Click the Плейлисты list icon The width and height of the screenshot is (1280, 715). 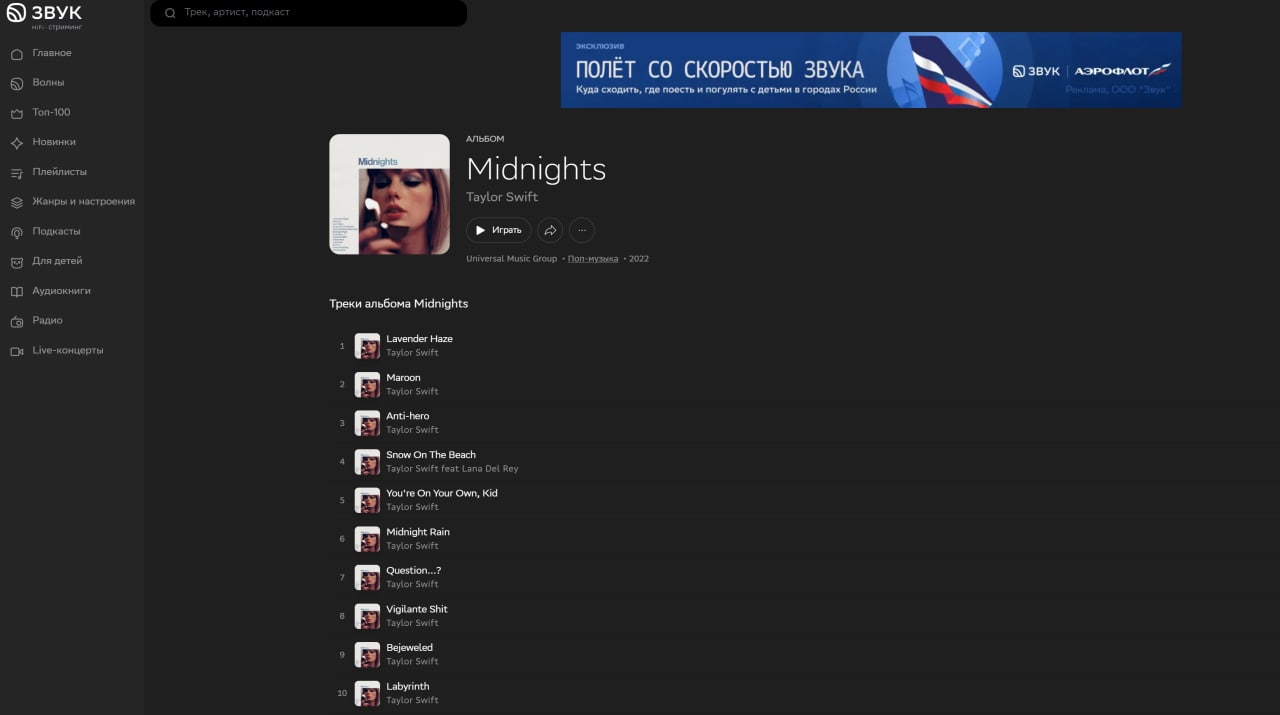coord(16,173)
